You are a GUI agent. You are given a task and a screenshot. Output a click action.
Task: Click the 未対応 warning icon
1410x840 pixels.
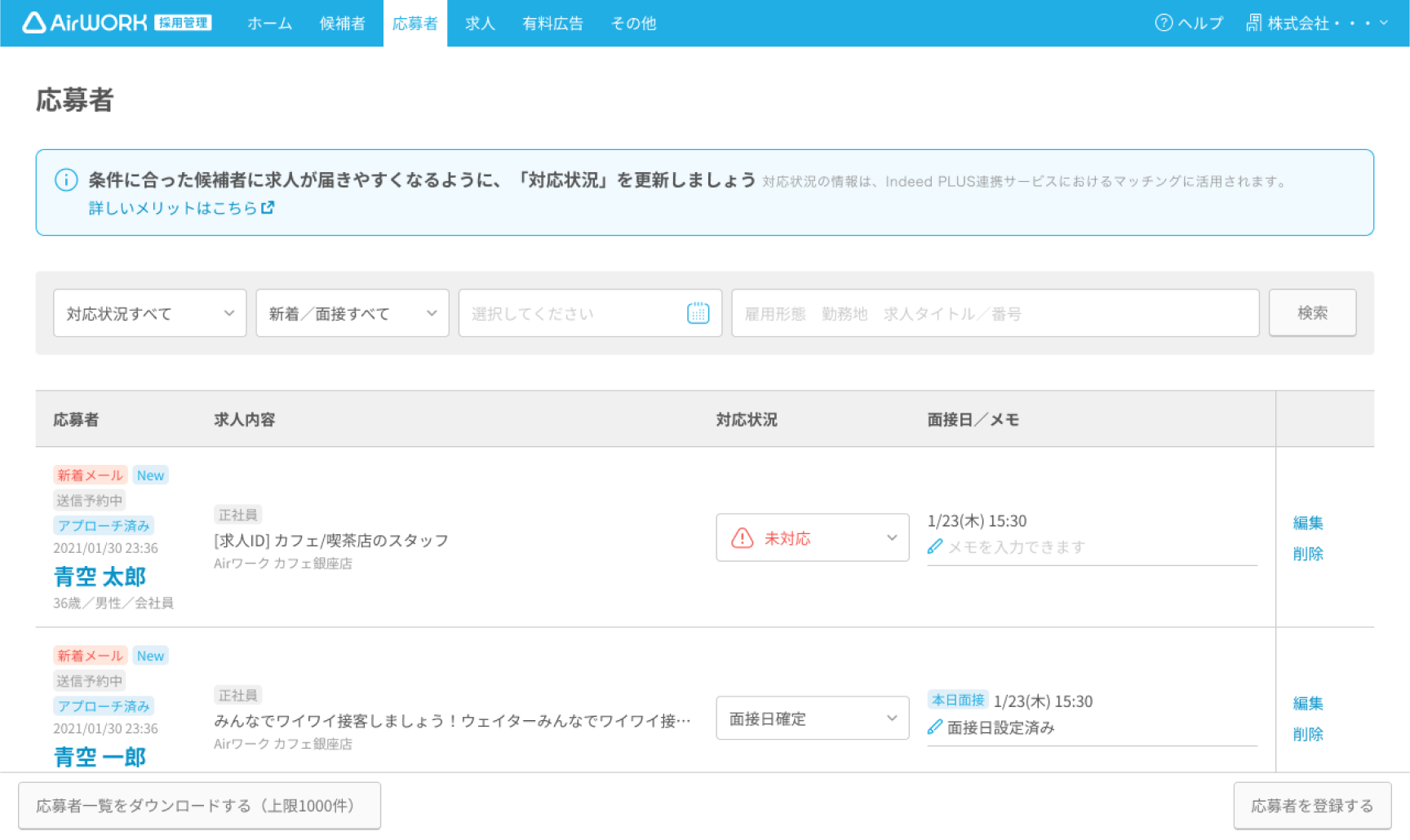(742, 538)
